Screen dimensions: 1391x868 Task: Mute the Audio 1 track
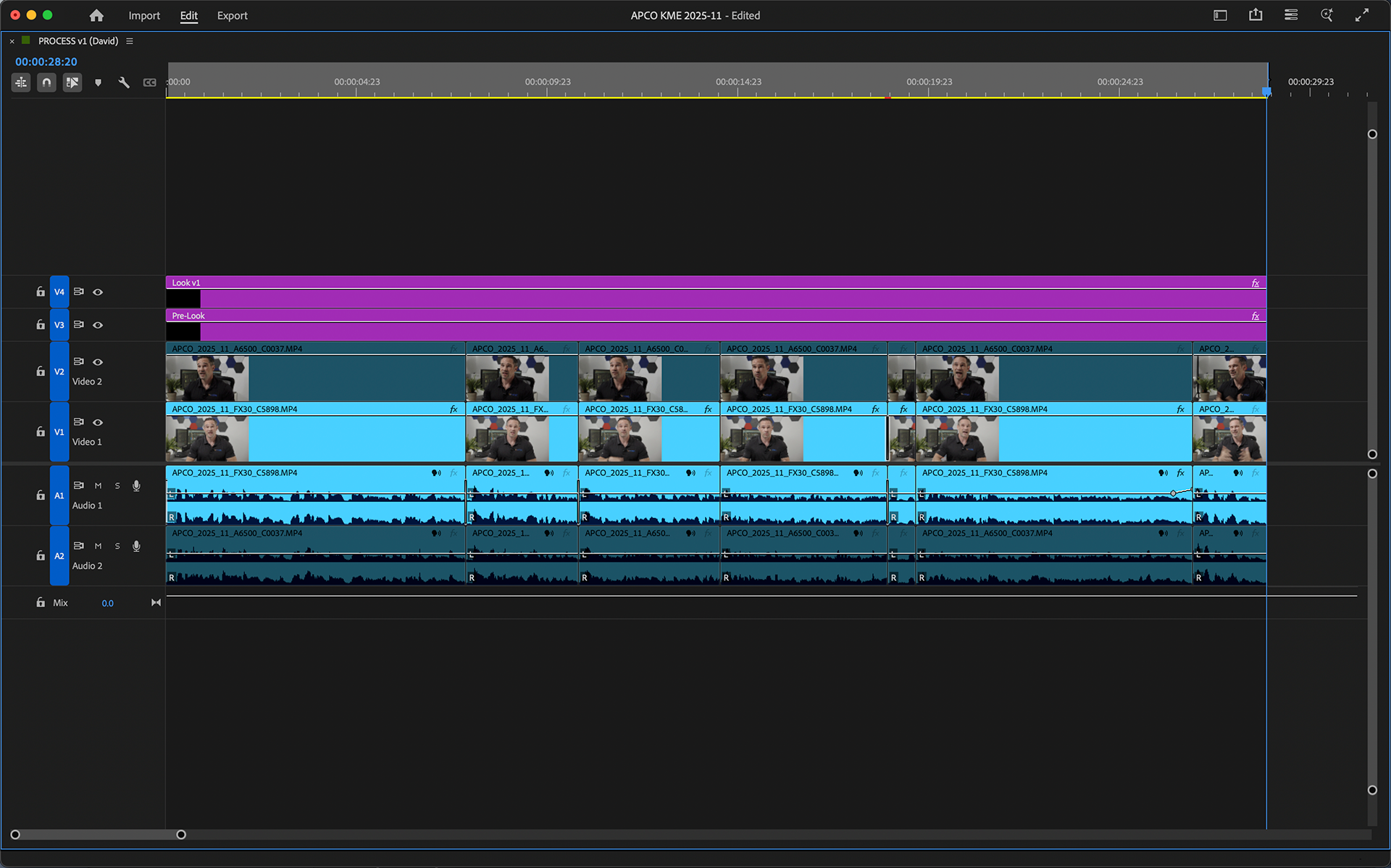[98, 485]
